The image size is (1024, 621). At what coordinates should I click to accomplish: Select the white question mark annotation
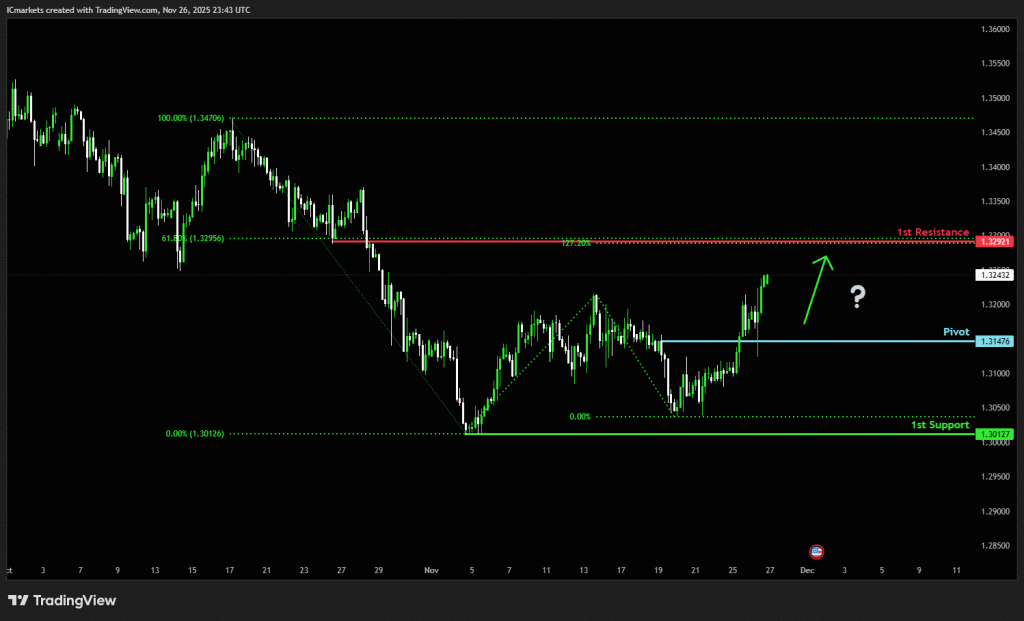coord(856,295)
